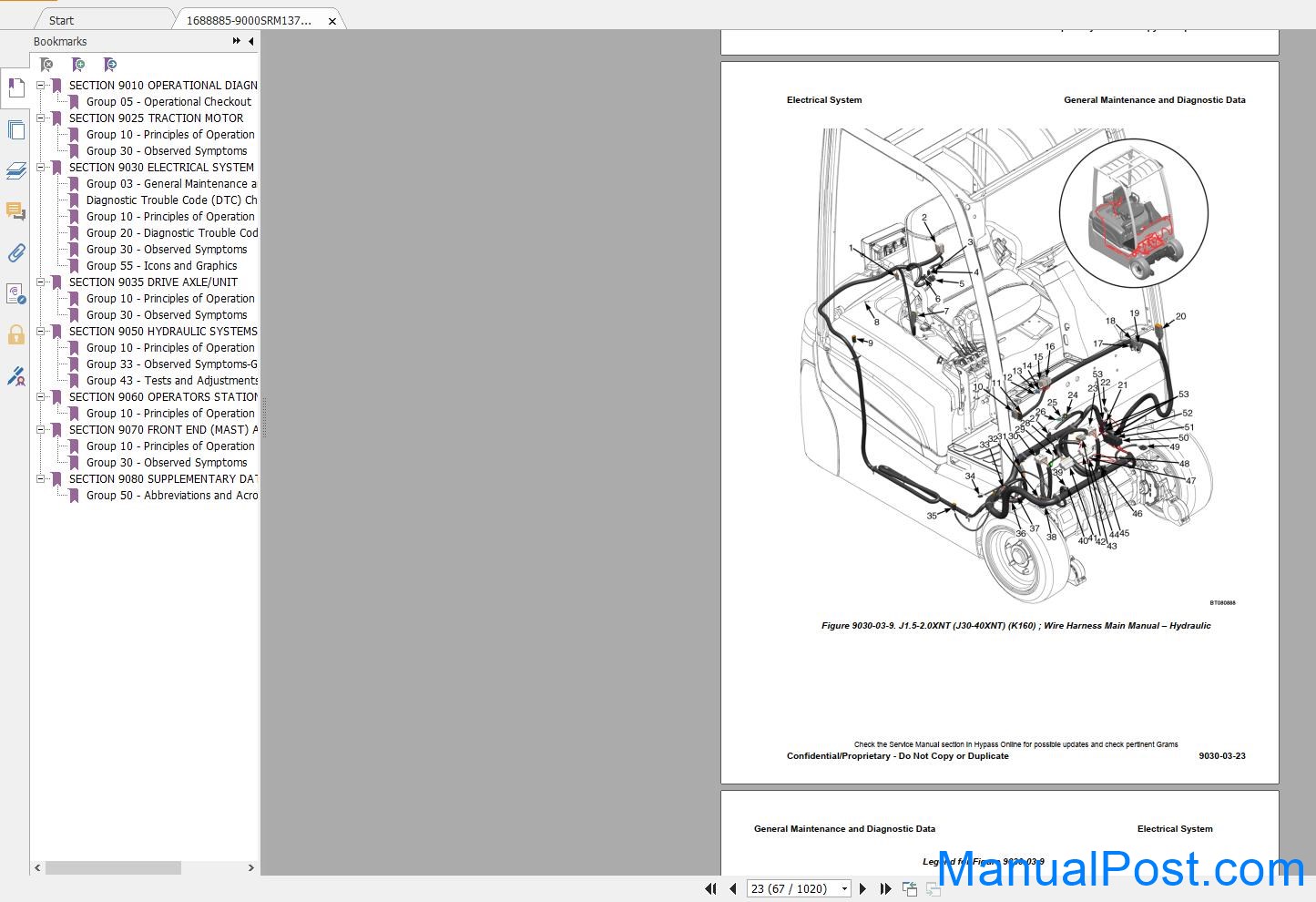1316x902 pixels.
Task: Open the Attachments paperclip panel
Action: [x=15, y=252]
